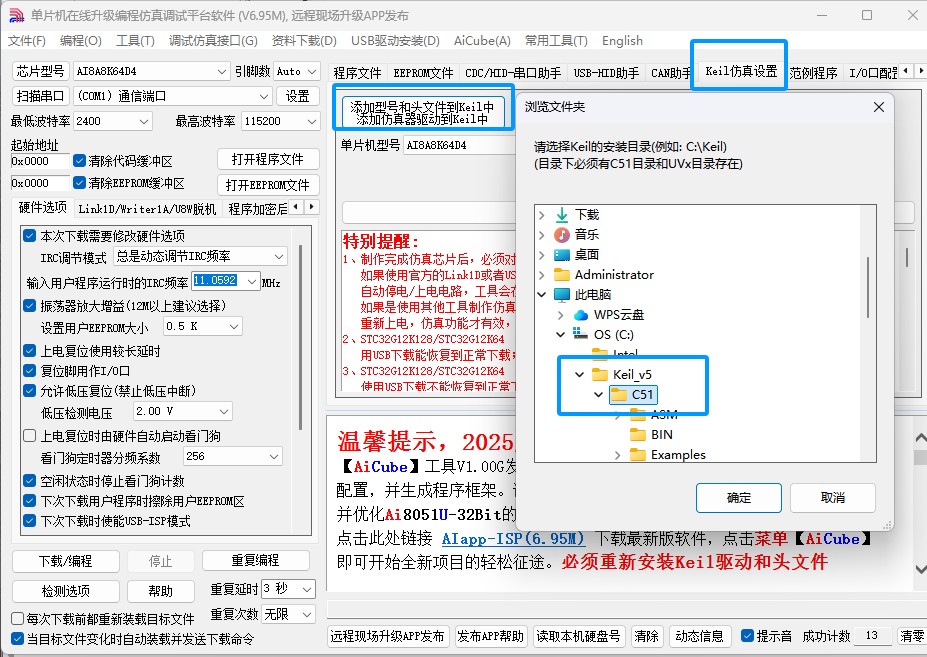The width and height of the screenshot is (927, 657).
Task: Toggle '上电复位使用较长延时' checkbox
Action: 30,351
